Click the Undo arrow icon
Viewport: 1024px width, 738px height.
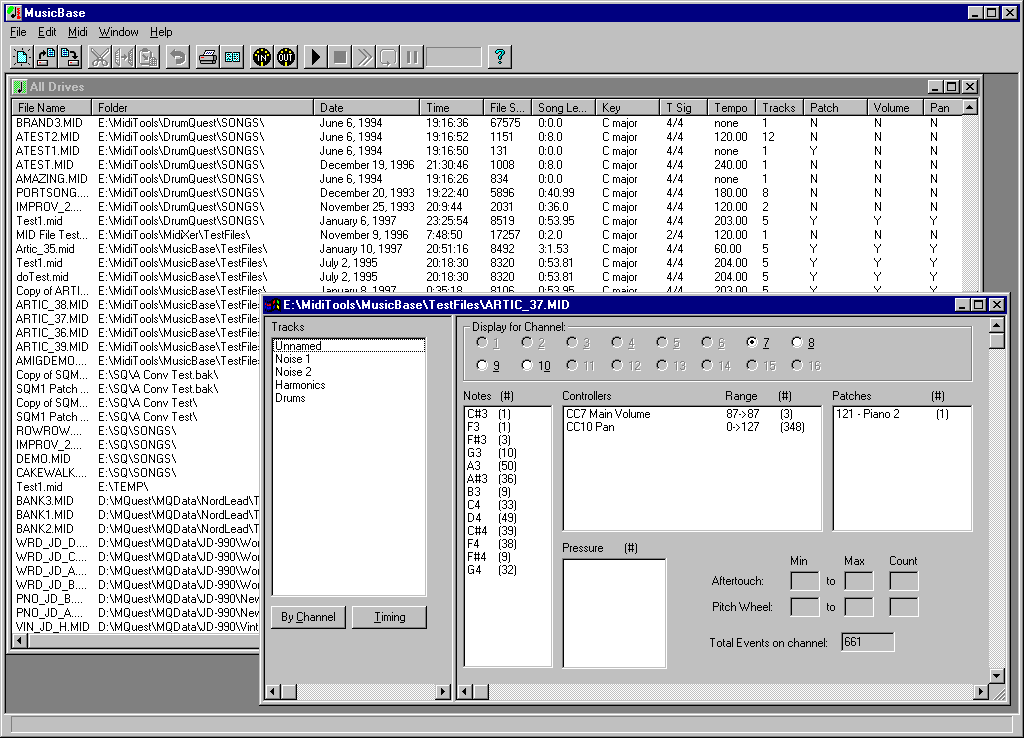click(x=178, y=57)
